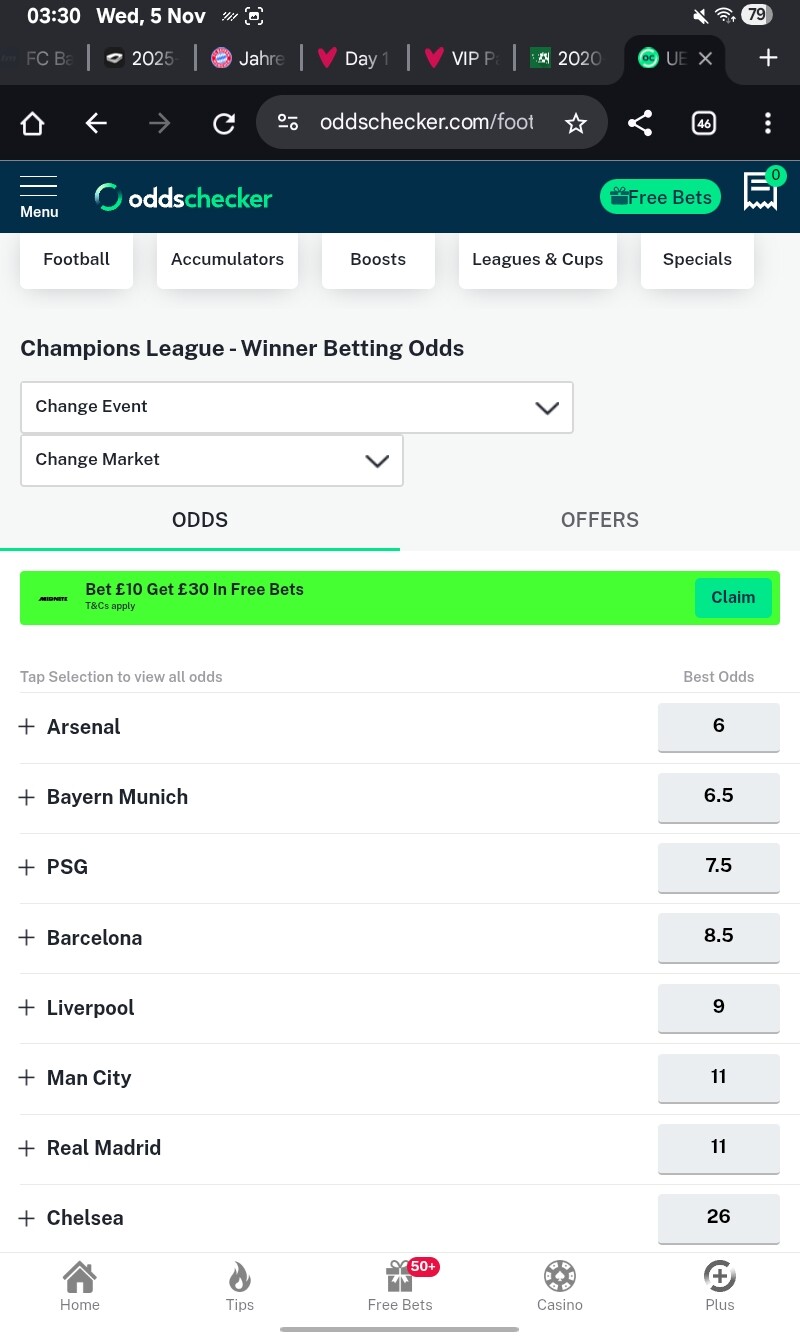The height and width of the screenshot is (1340, 800).
Task: Tap the oddschecker.com address bar
Action: coord(426,123)
